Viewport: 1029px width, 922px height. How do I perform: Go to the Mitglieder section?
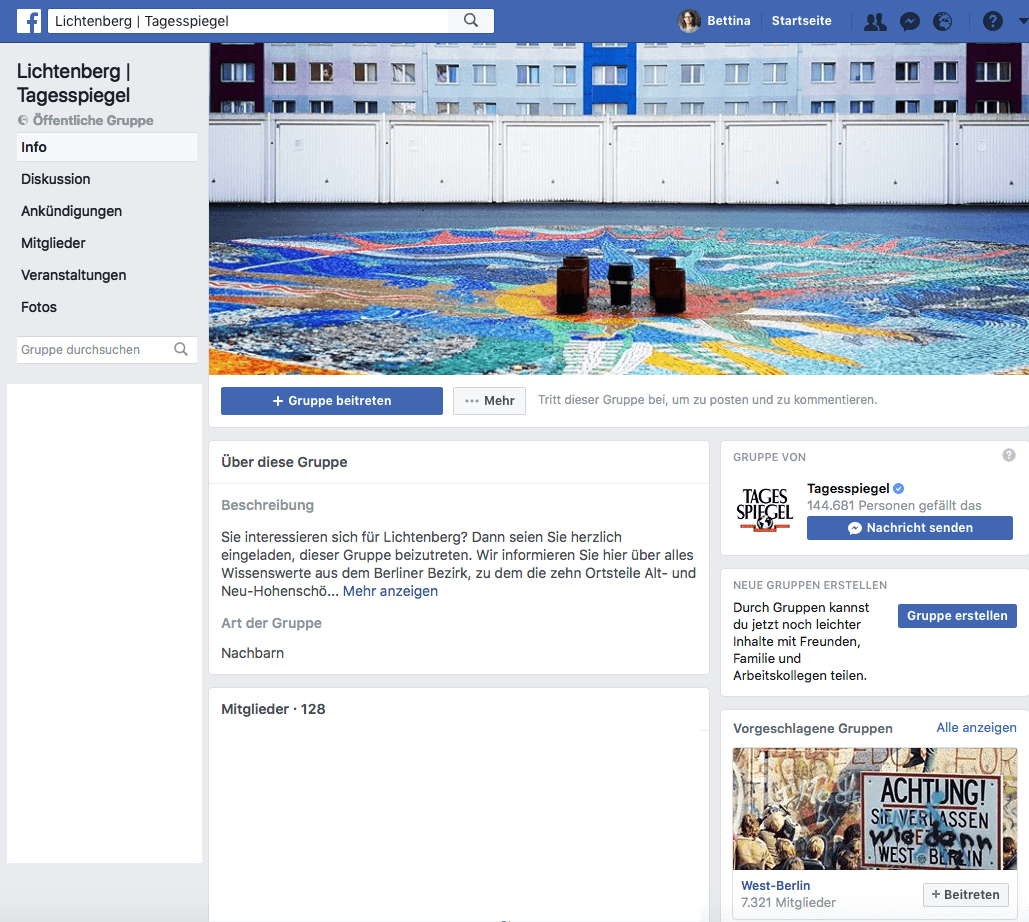point(53,243)
